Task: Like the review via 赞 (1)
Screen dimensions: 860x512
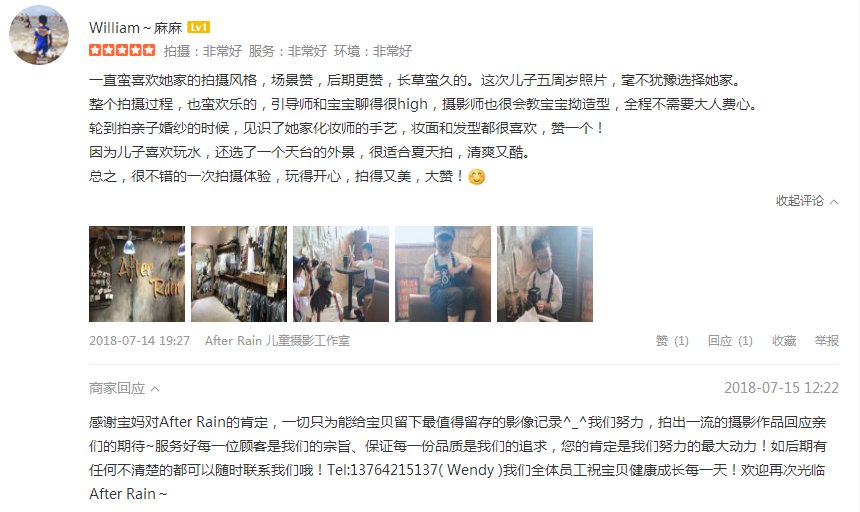Action: [672, 341]
